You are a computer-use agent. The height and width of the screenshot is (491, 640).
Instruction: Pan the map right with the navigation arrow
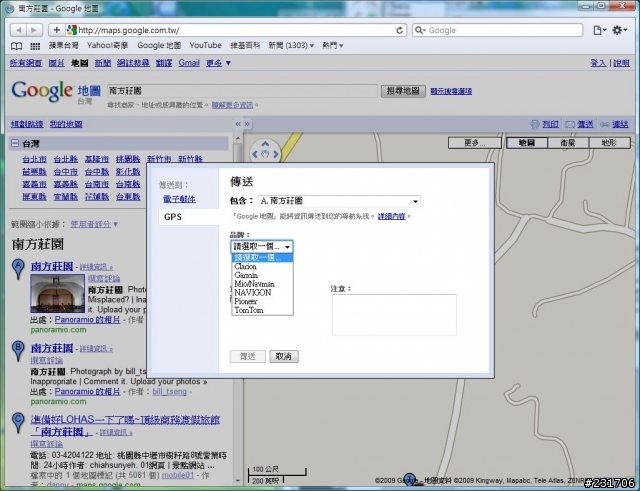276,154
